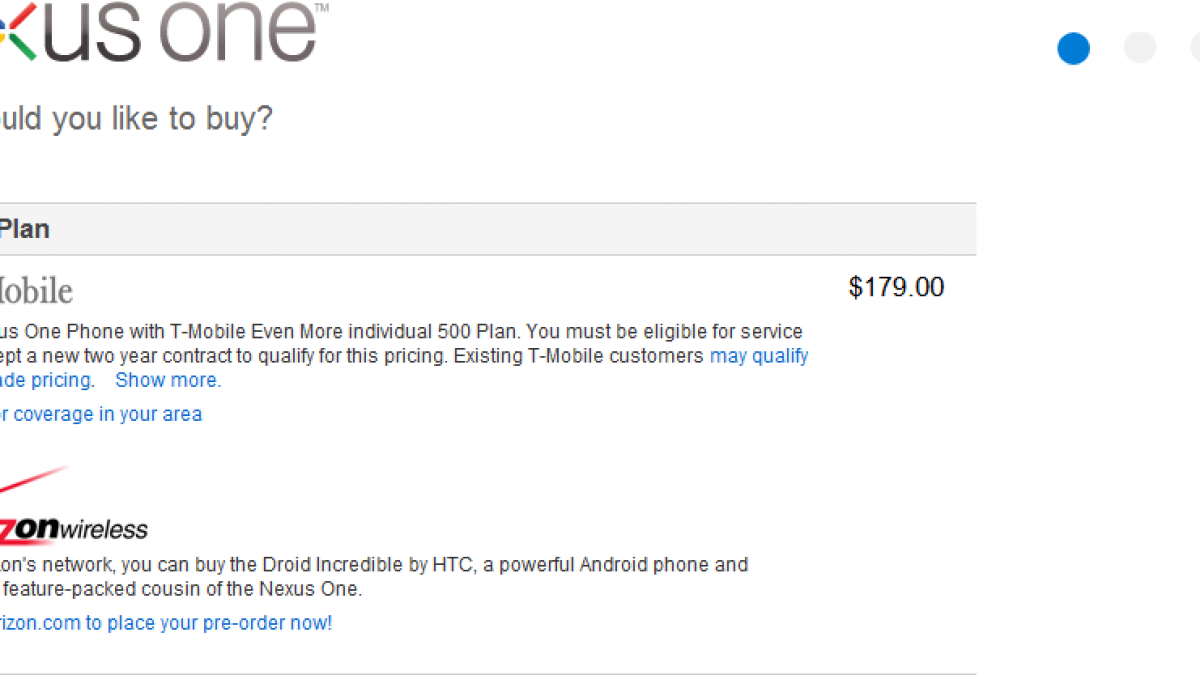Visit Verizon.com pre-order now link
The height and width of the screenshot is (675, 1200).
(166, 623)
